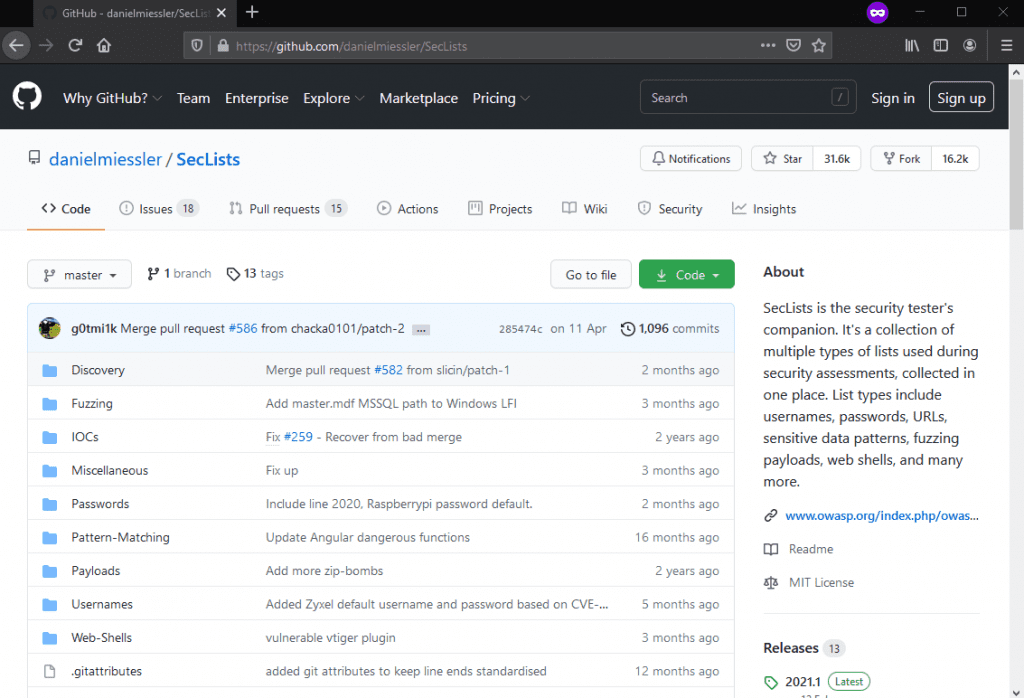1024x698 pixels.
Task: Close the GitHub SecLists browser tab
Action: click(221, 12)
